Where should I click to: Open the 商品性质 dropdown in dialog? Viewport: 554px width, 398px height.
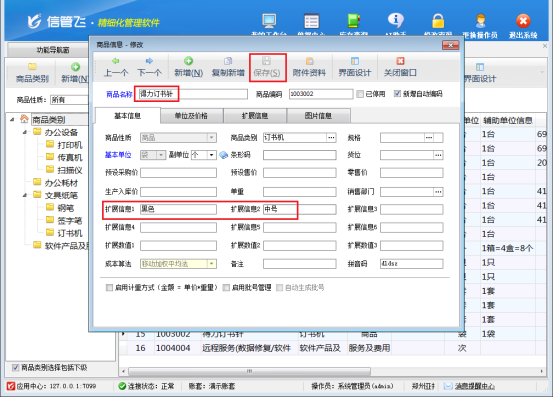[x=212, y=137]
